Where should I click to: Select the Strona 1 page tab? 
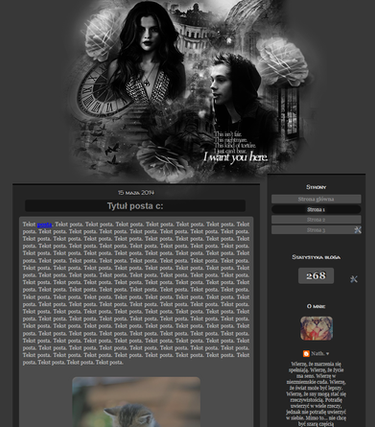(x=316, y=209)
